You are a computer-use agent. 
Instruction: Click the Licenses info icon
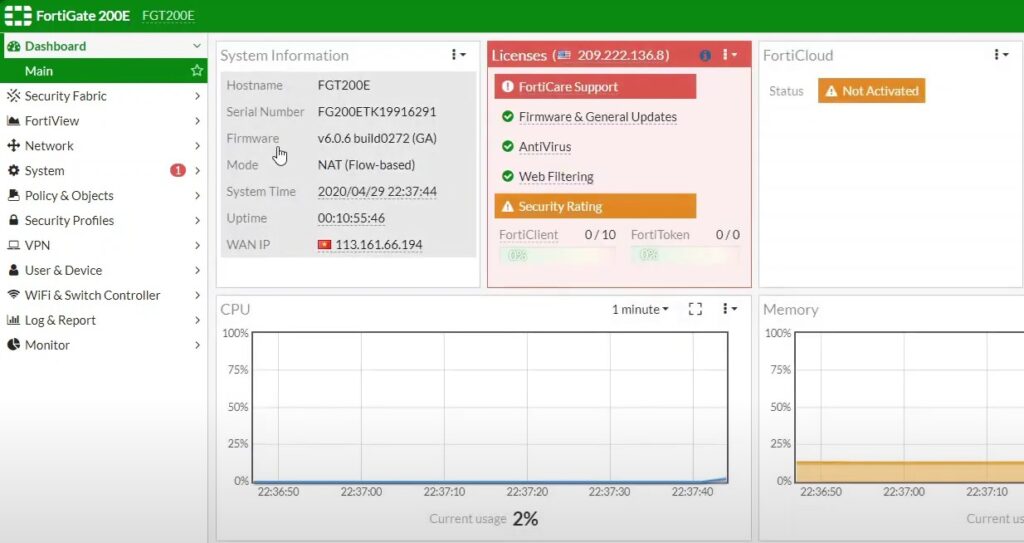pos(705,56)
